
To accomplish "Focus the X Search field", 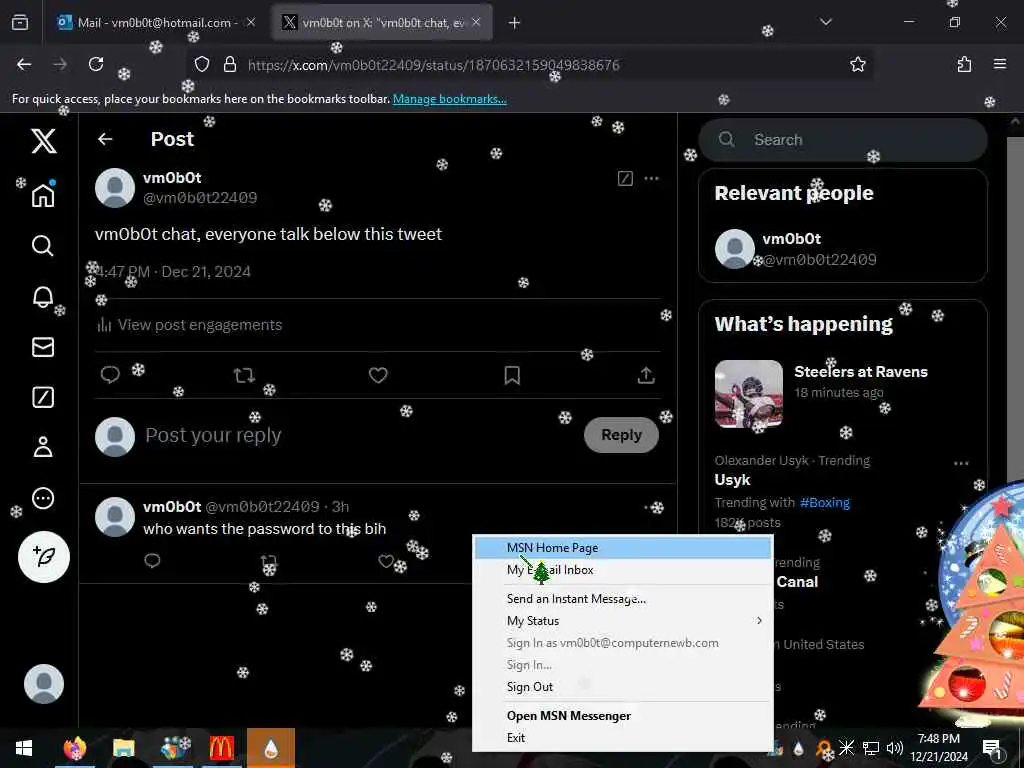I will pos(842,139).
